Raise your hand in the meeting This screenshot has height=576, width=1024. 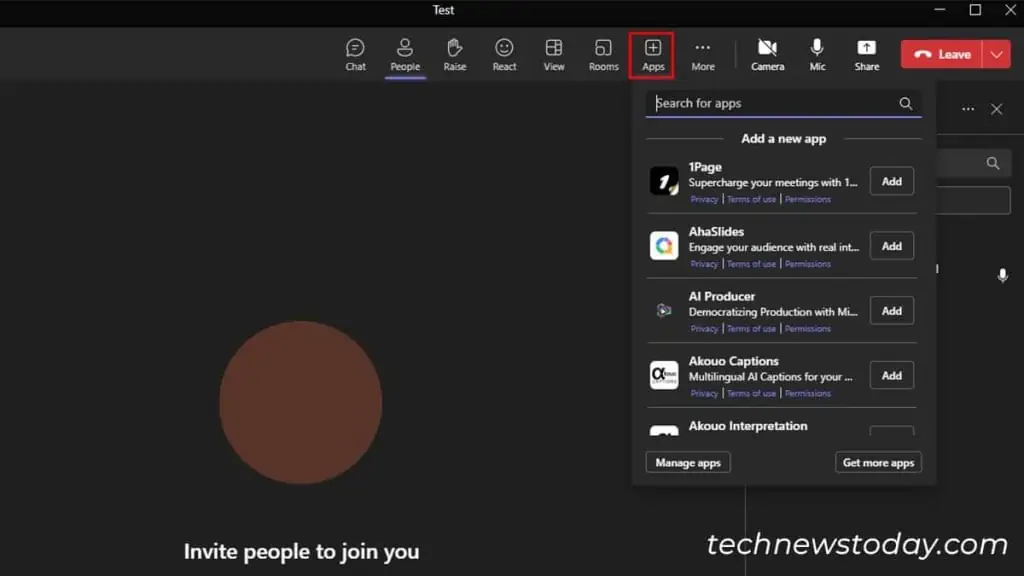(455, 53)
